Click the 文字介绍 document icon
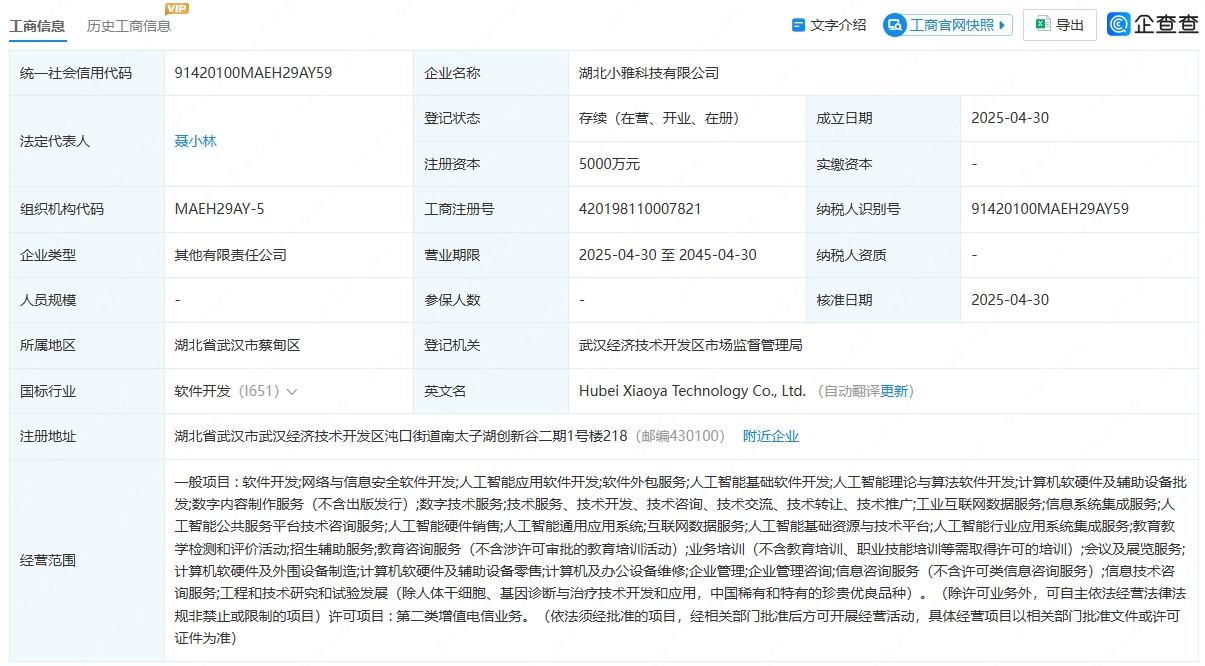The height and width of the screenshot is (666, 1205). [x=798, y=25]
